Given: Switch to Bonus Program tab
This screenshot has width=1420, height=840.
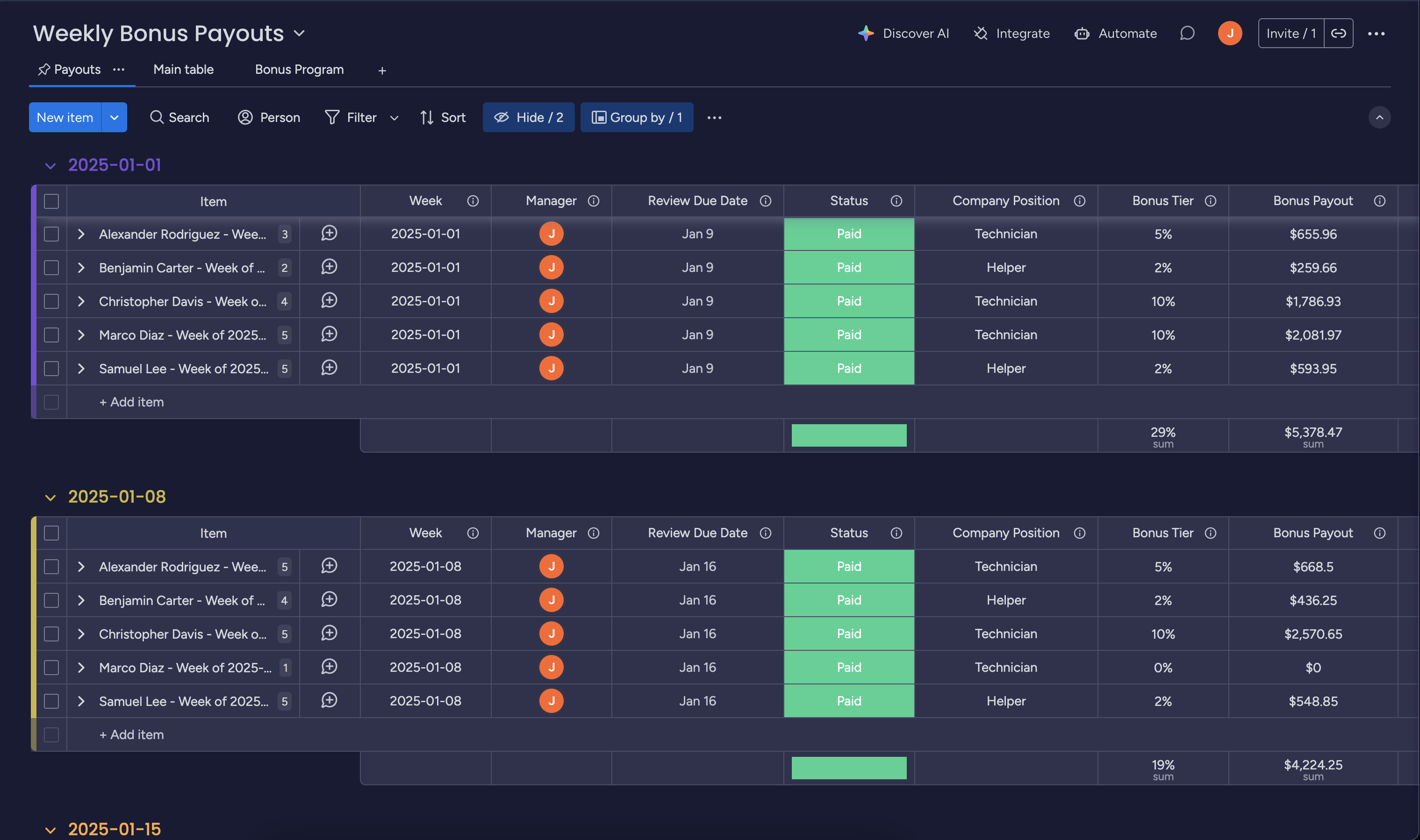Looking at the screenshot, I should pos(299,70).
